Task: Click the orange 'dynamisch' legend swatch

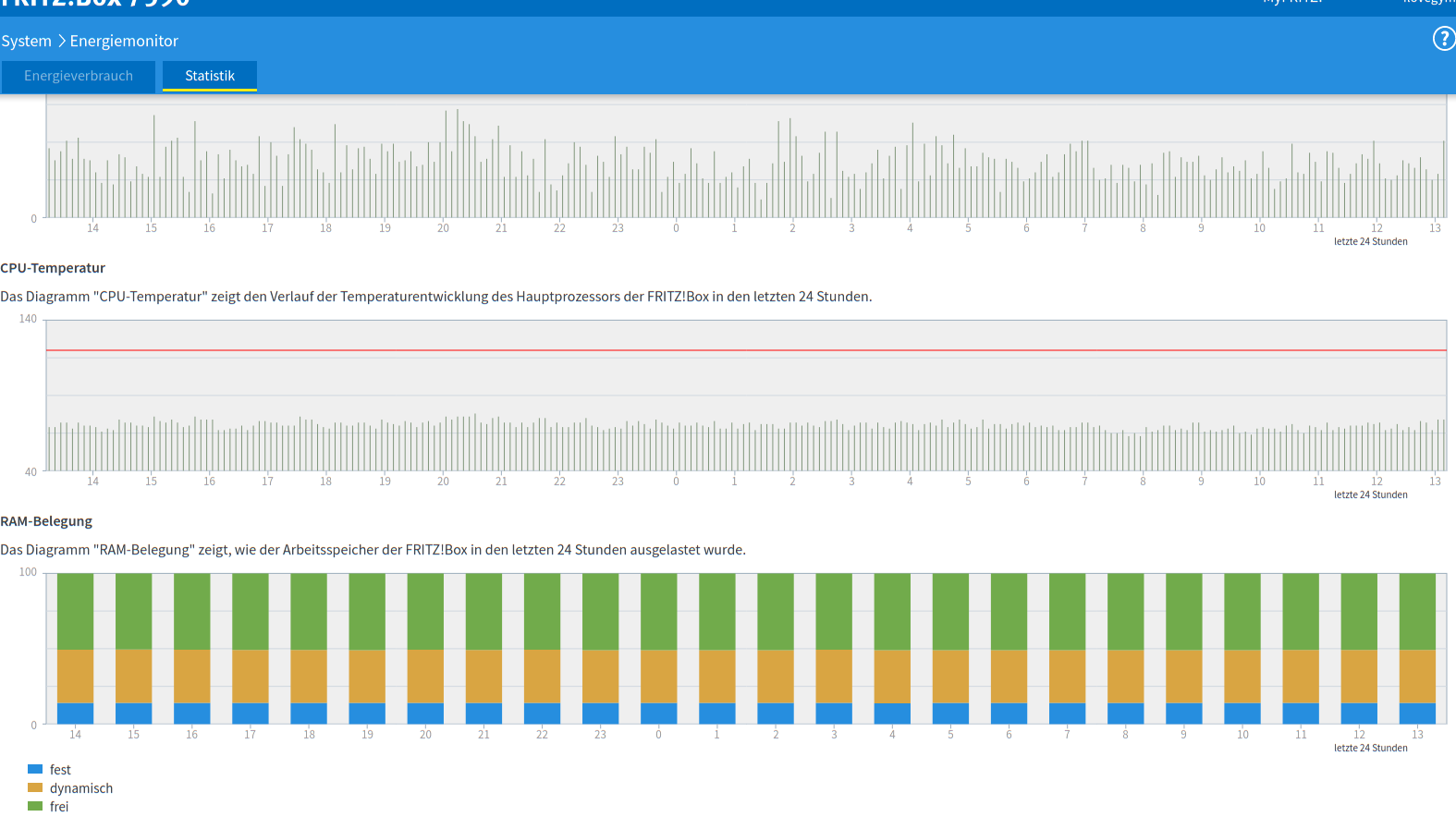Action: [35, 787]
